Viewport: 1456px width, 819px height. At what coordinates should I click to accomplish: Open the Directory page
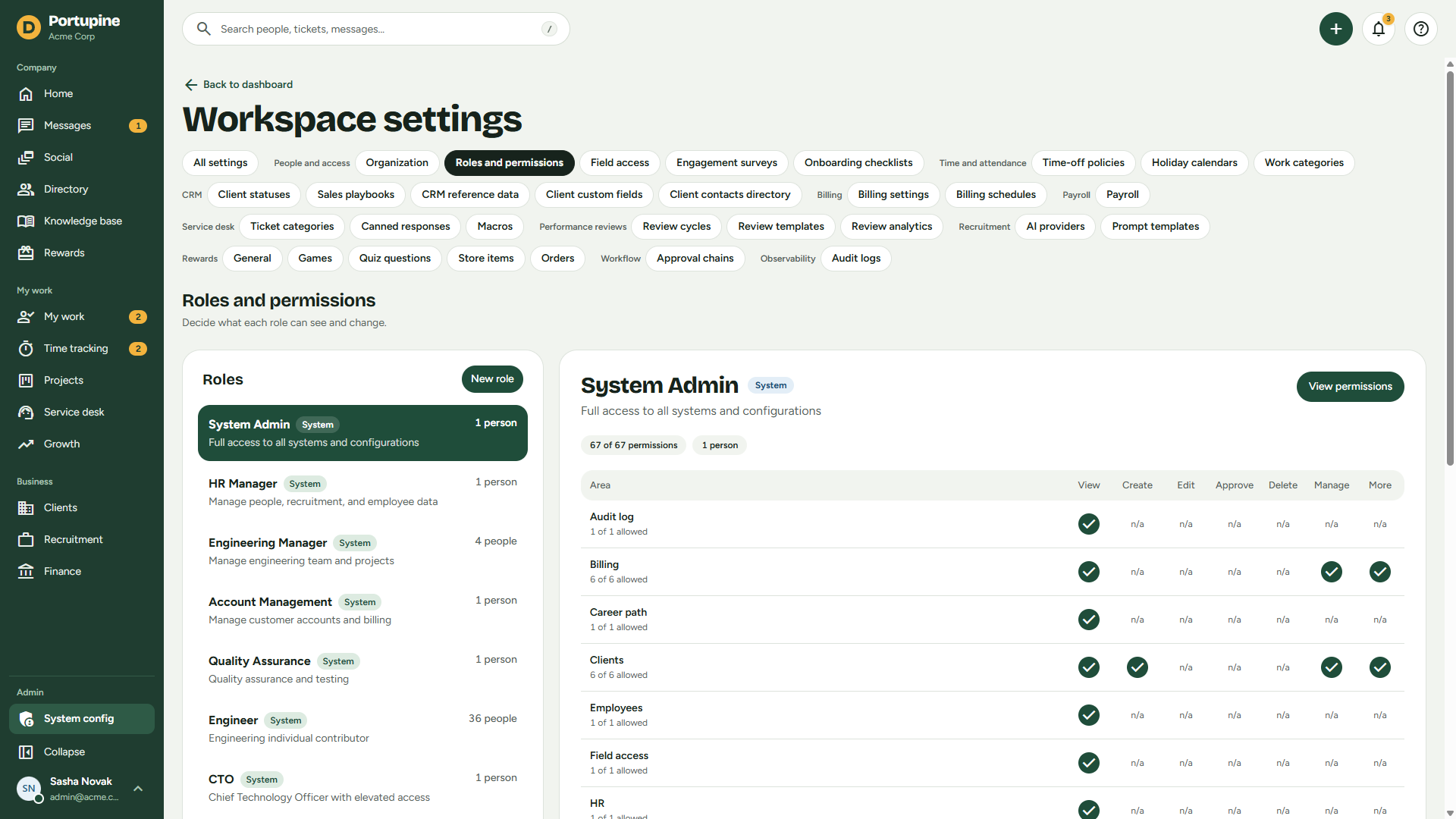coord(82,190)
